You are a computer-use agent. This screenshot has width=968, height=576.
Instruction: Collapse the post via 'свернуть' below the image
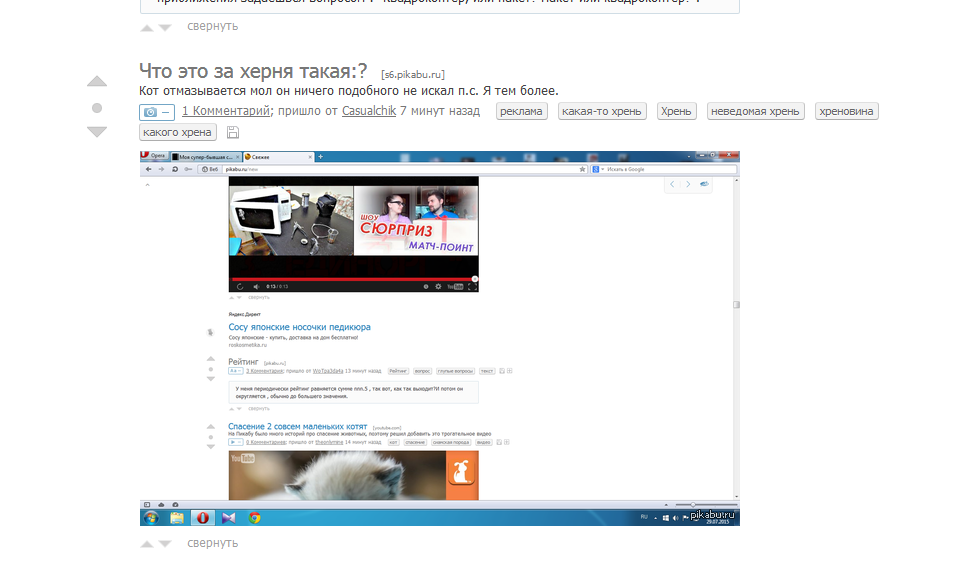(213, 543)
